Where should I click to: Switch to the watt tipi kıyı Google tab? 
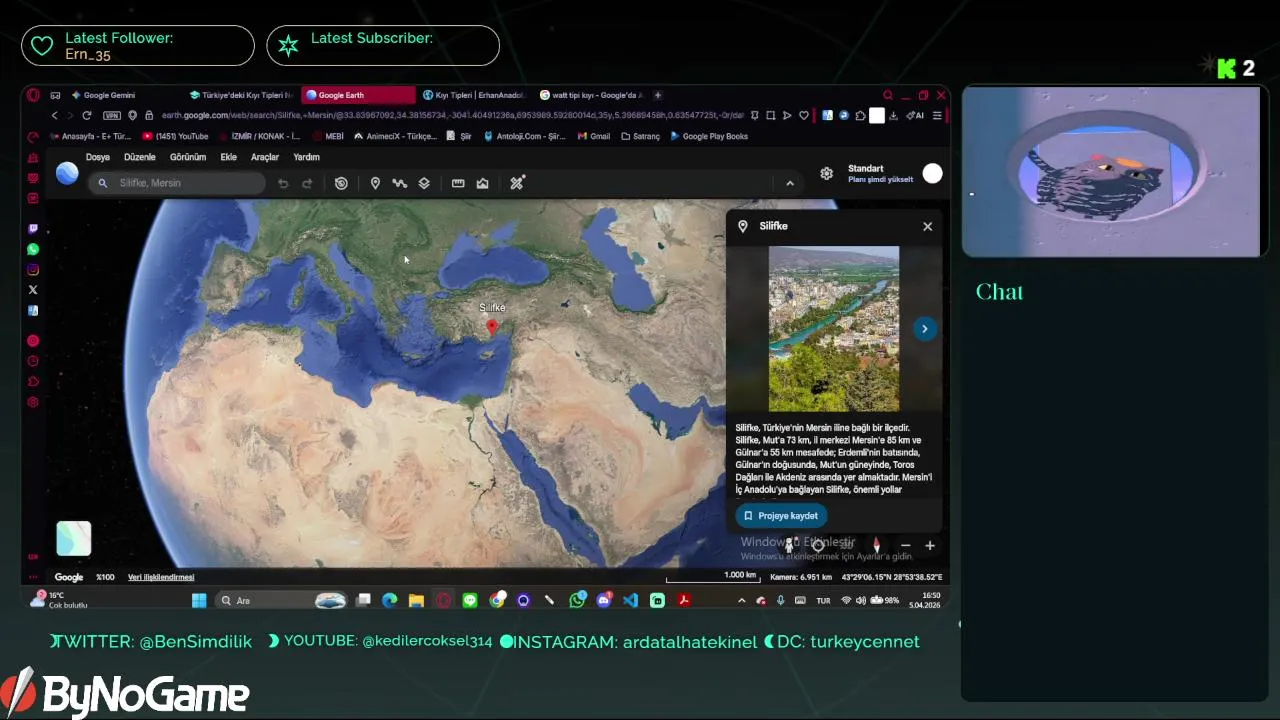pyautogui.click(x=592, y=95)
